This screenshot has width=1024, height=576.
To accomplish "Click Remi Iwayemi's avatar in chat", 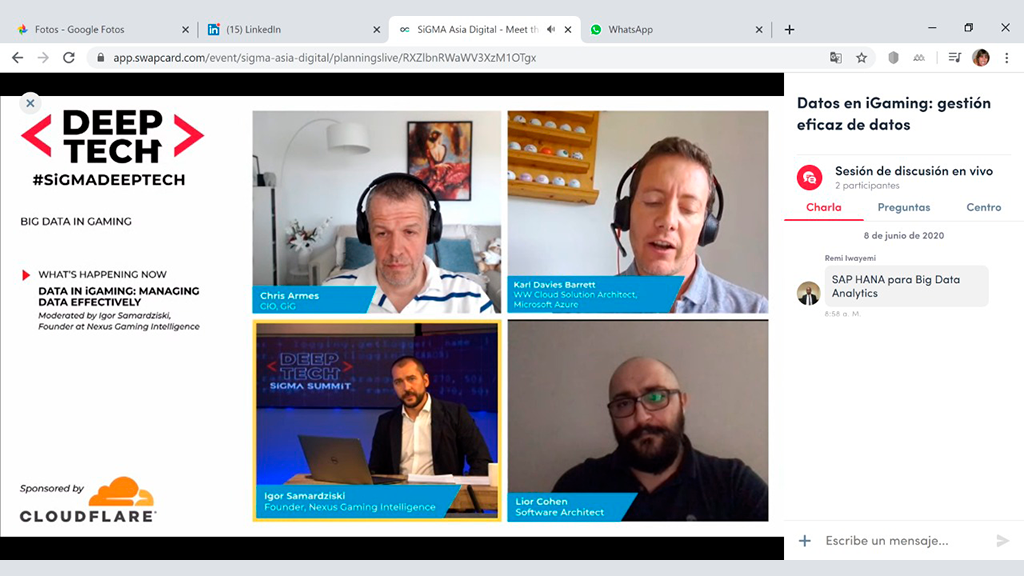I will coord(809,293).
